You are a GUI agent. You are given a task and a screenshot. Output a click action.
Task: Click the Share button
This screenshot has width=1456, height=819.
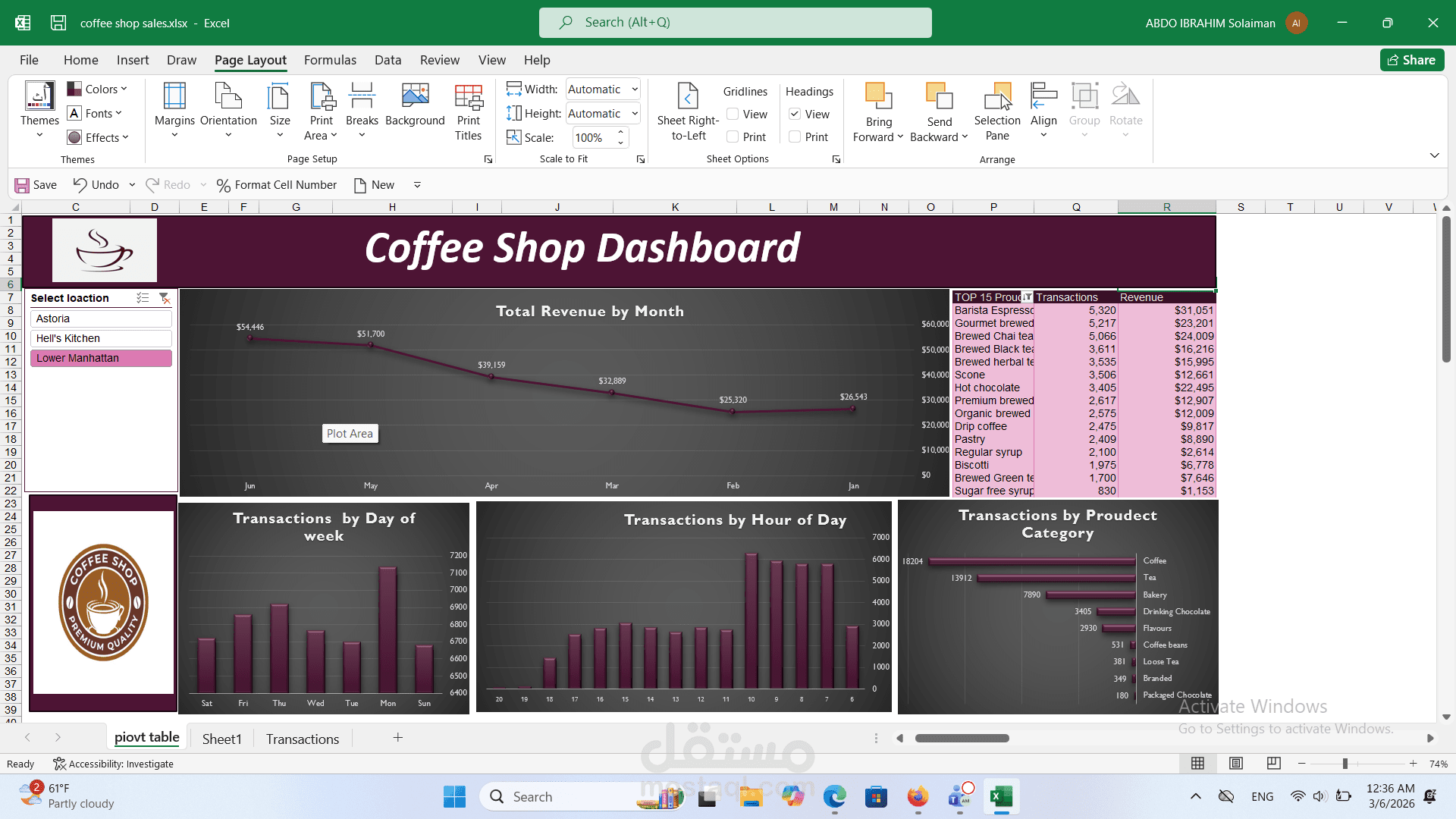1411,60
